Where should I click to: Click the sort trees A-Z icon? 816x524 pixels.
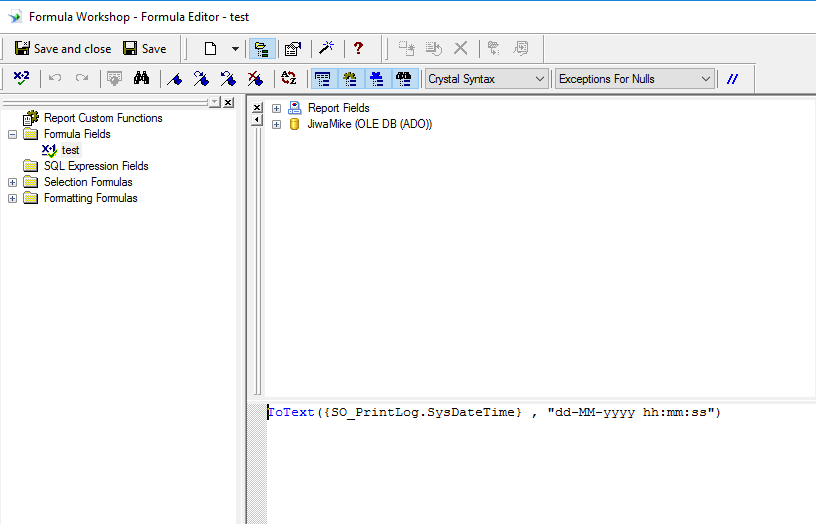point(289,78)
